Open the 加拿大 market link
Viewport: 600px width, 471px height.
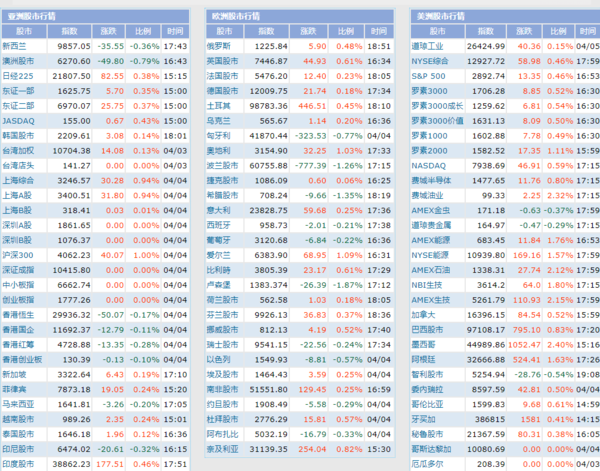(424, 315)
